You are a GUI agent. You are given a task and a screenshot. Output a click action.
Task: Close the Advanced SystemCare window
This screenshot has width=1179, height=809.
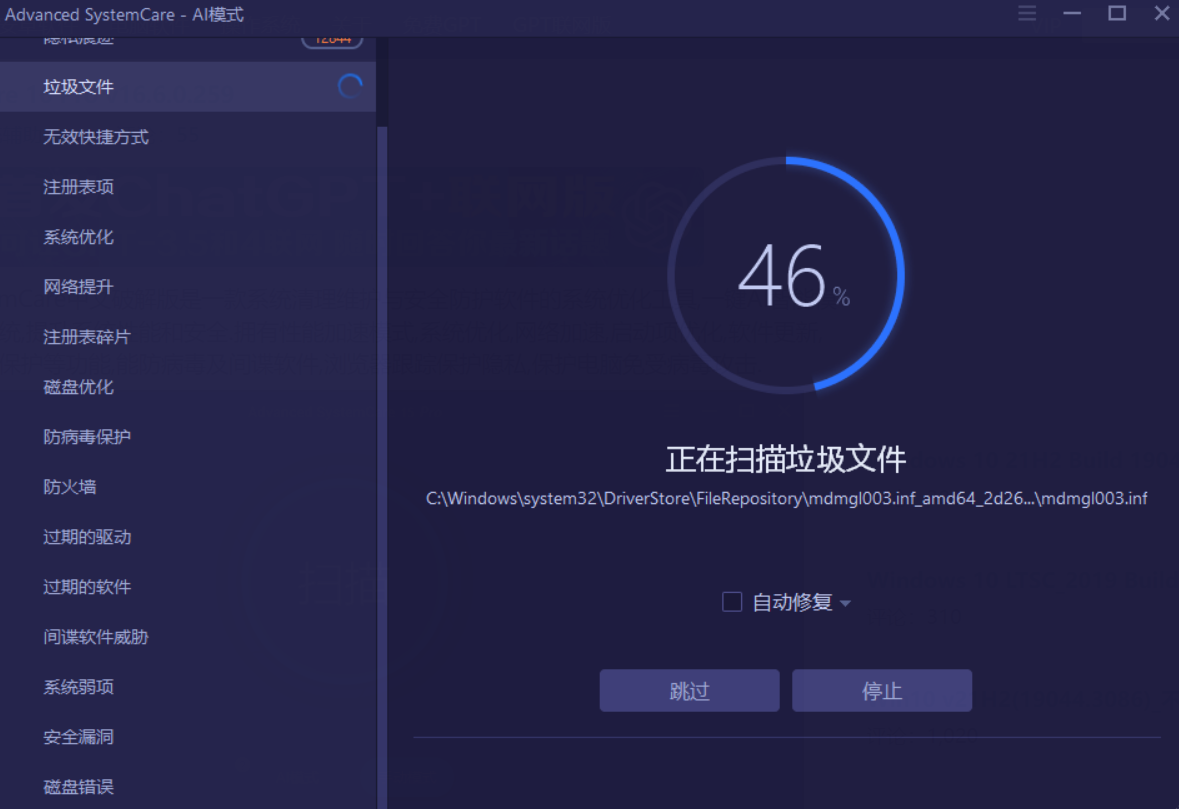point(1162,14)
